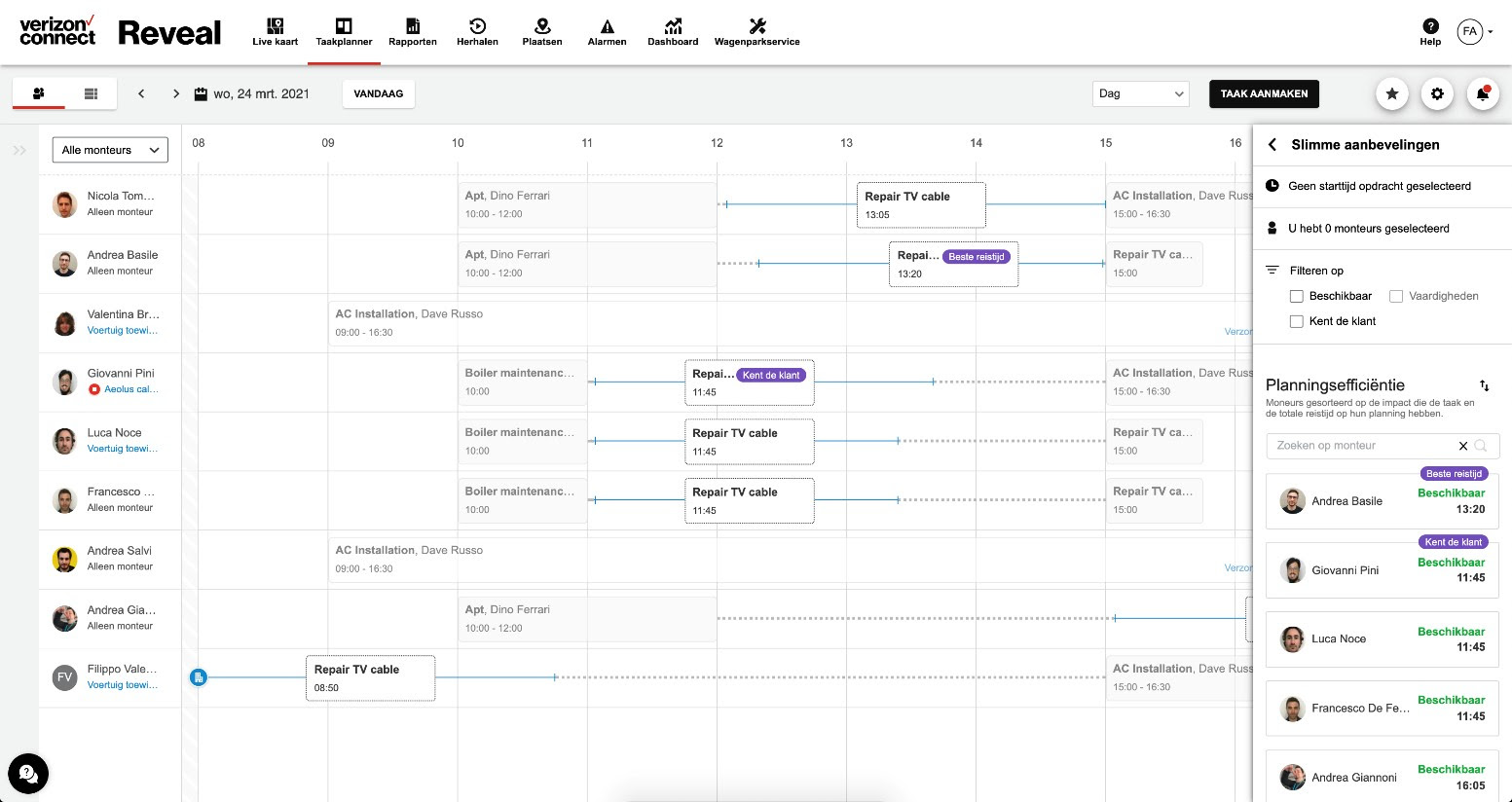The height and width of the screenshot is (802, 1512).
Task: Switch to the list view tab
Action: point(91,93)
